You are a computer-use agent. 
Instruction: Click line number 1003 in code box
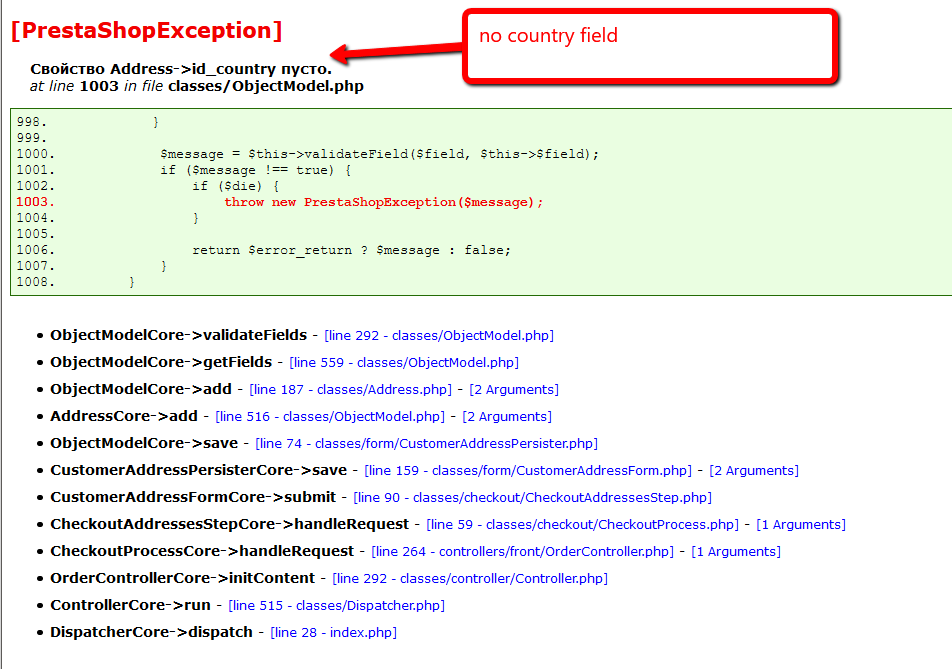(35, 202)
